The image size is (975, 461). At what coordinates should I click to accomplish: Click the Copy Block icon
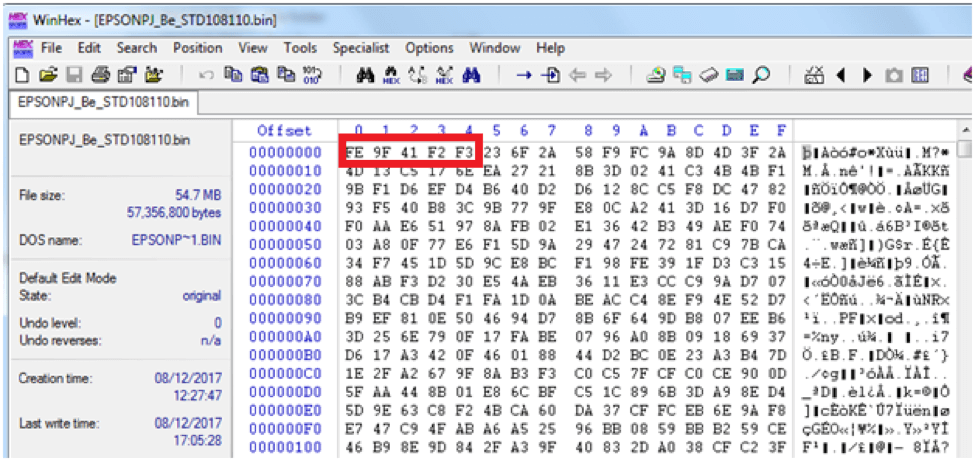coord(233,76)
